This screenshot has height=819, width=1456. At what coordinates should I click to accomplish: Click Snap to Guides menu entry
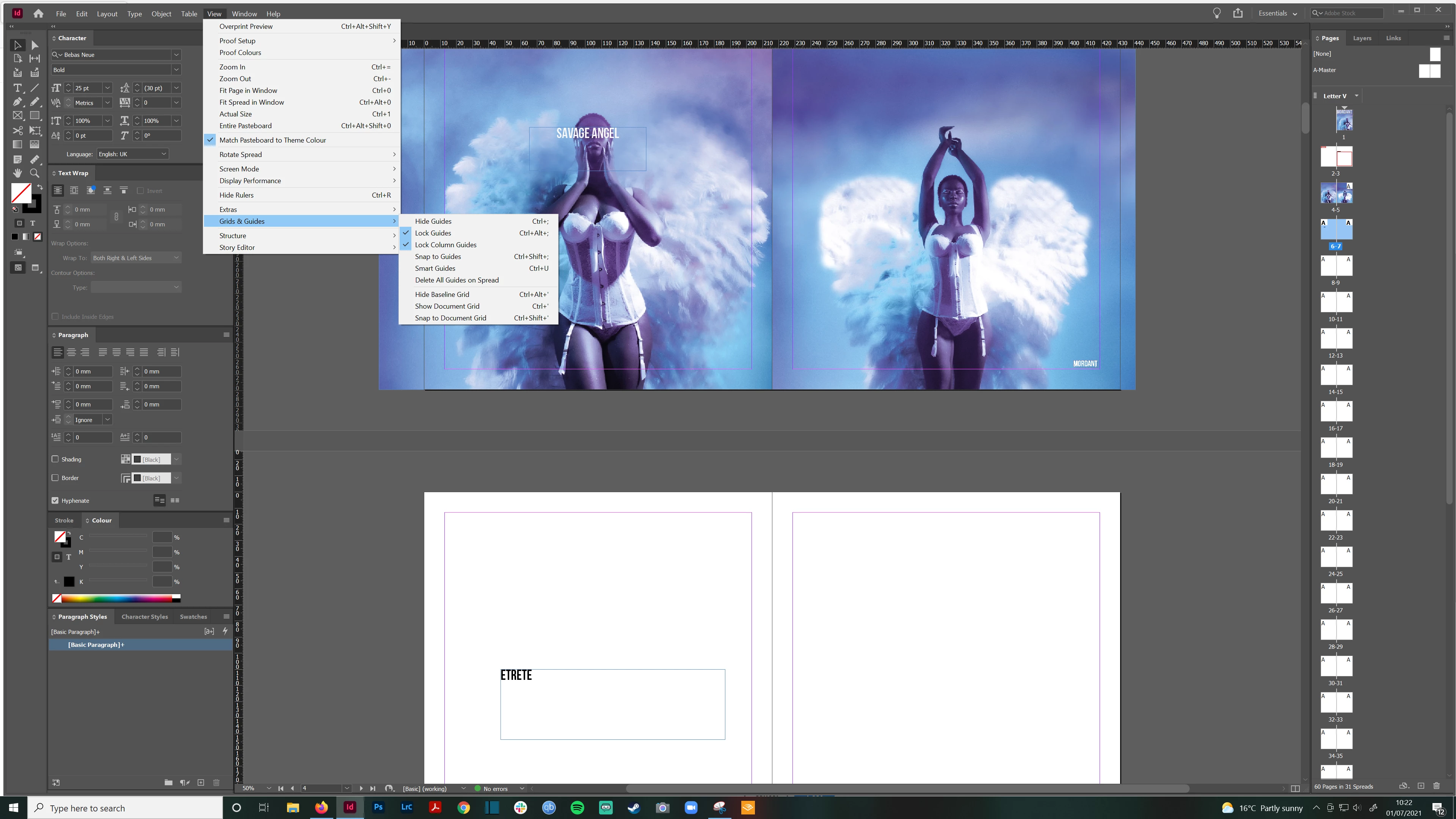tap(438, 257)
